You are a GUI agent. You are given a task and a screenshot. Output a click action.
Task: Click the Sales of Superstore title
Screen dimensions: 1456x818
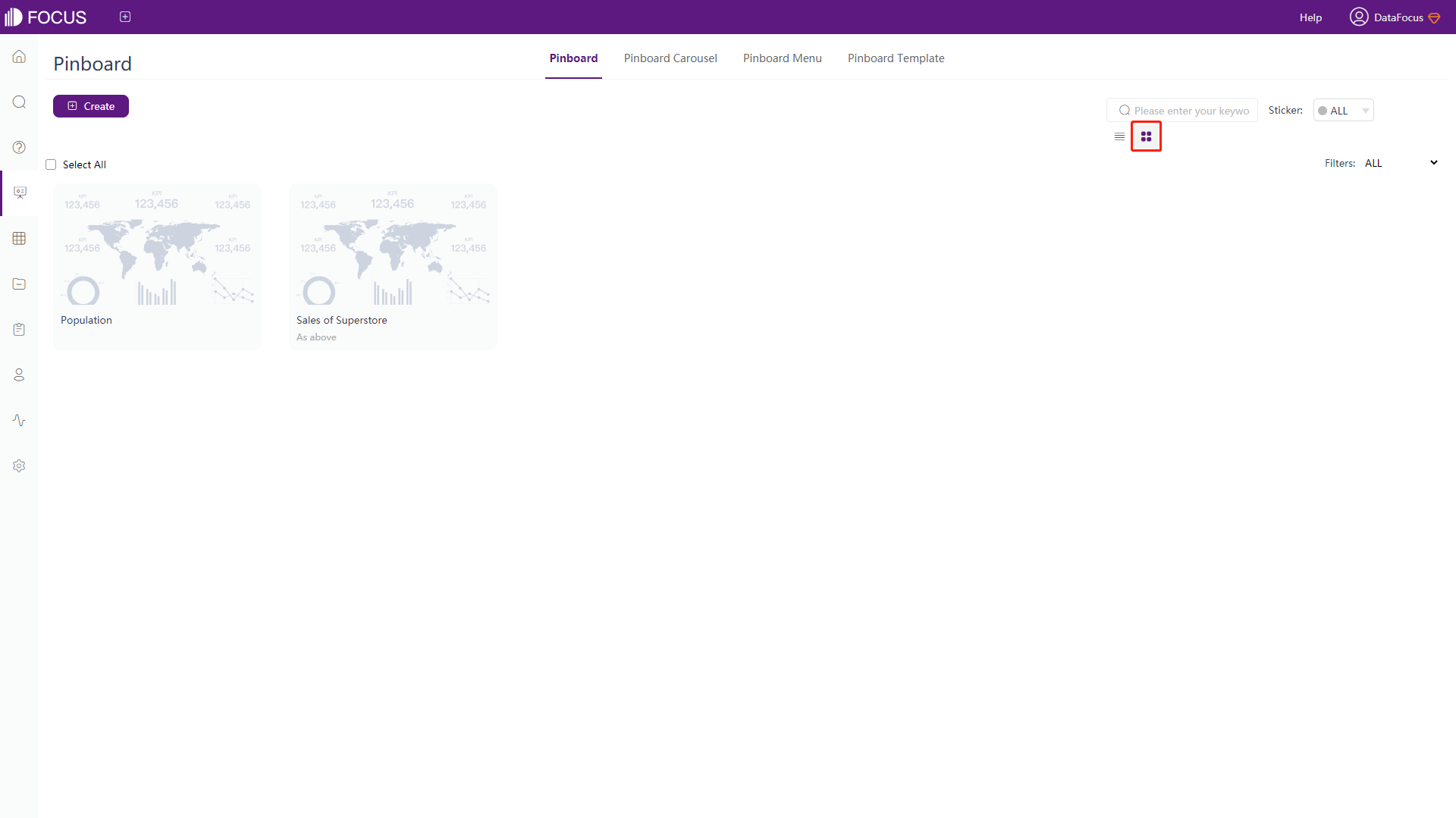pyautogui.click(x=342, y=321)
